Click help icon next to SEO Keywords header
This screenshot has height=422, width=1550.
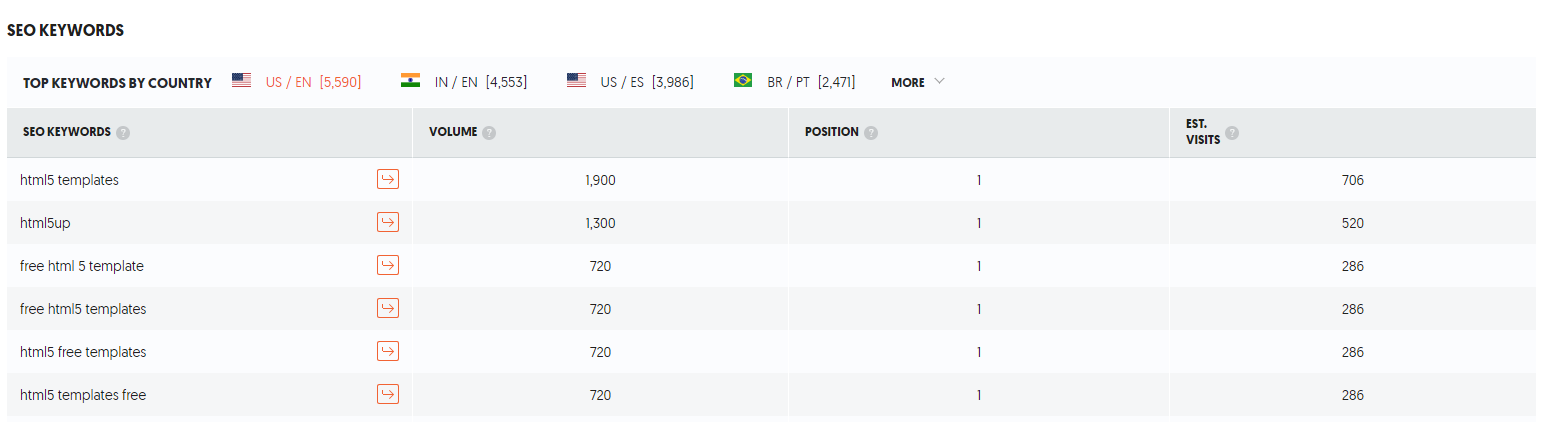pos(123,133)
